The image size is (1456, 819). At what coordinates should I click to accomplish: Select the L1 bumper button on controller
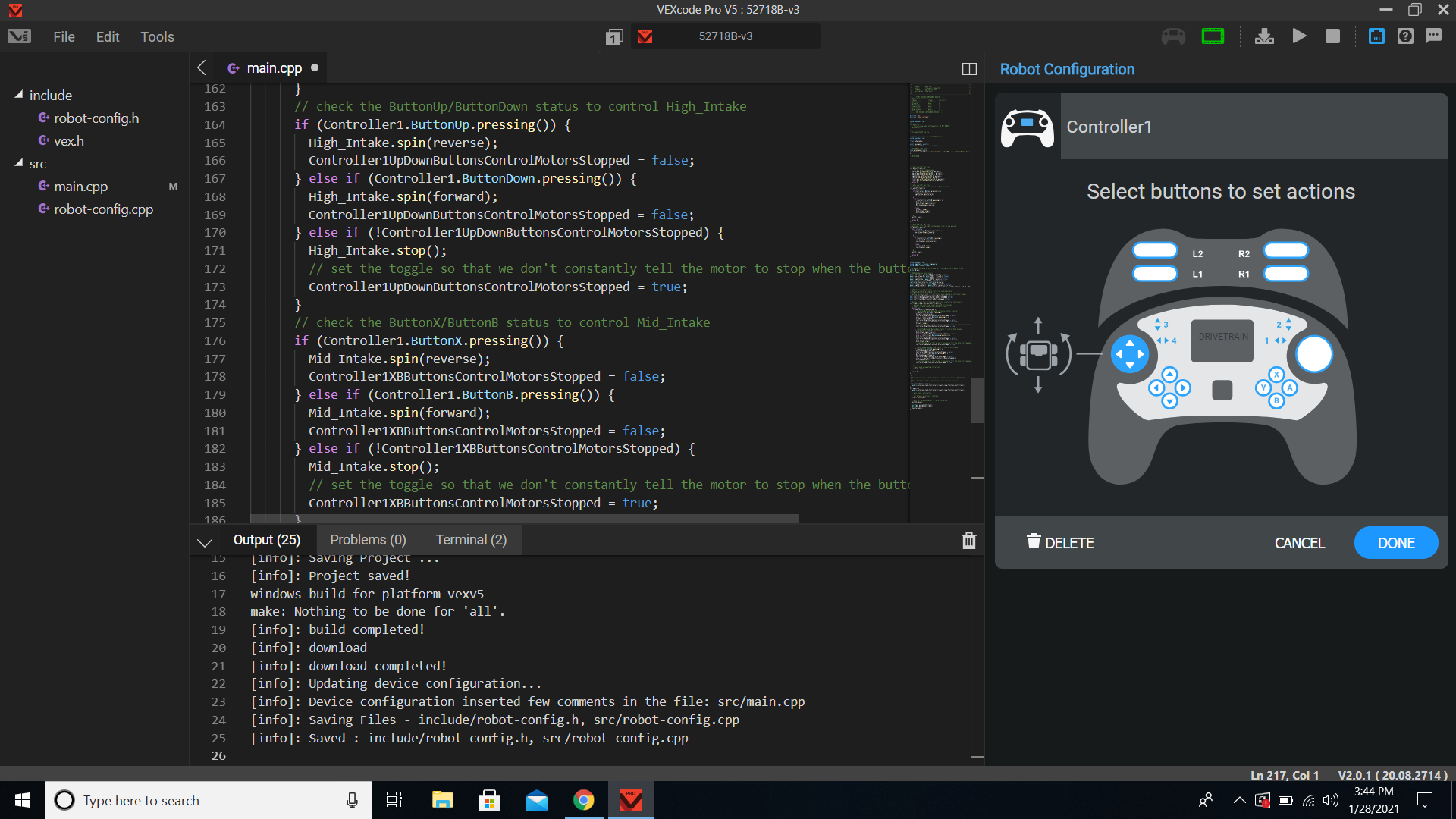coord(1154,273)
